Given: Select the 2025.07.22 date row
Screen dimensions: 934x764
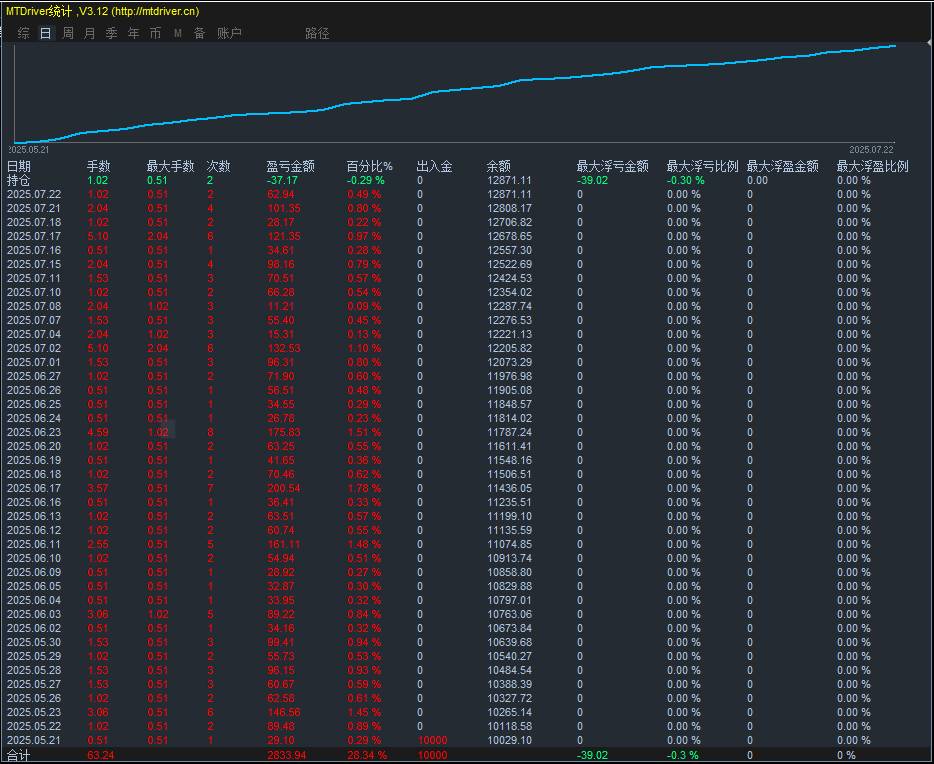Looking at the screenshot, I should coord(467,194).
